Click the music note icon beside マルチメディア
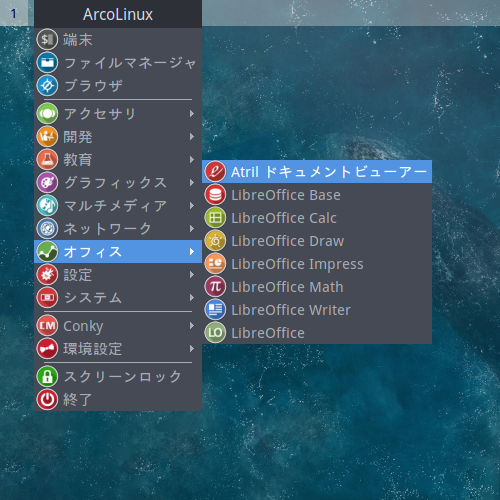Screen dimensions: 500x500 tap(47, 205)
